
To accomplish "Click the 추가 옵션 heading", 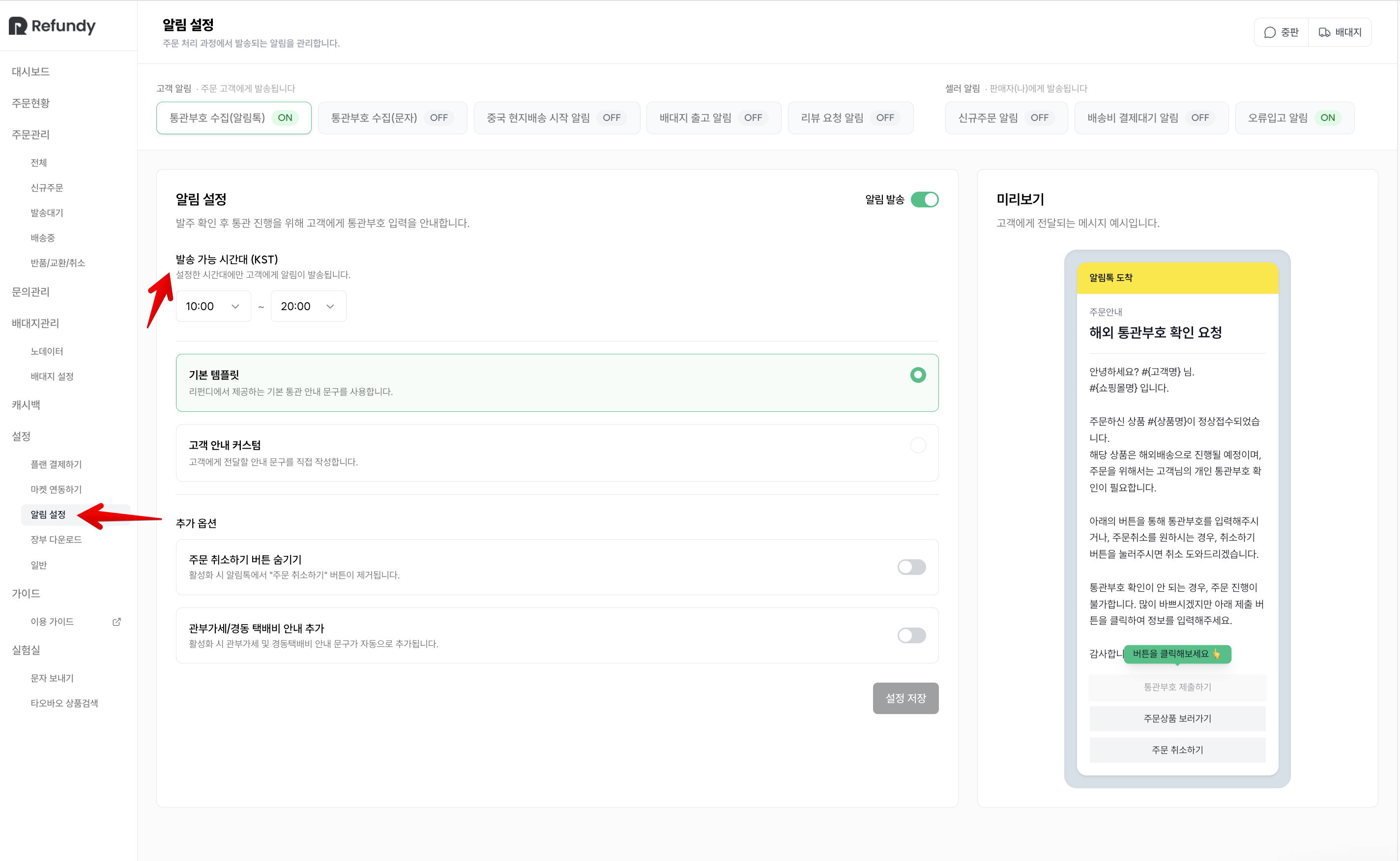I will pyautogui.click(x=195, y=523).
